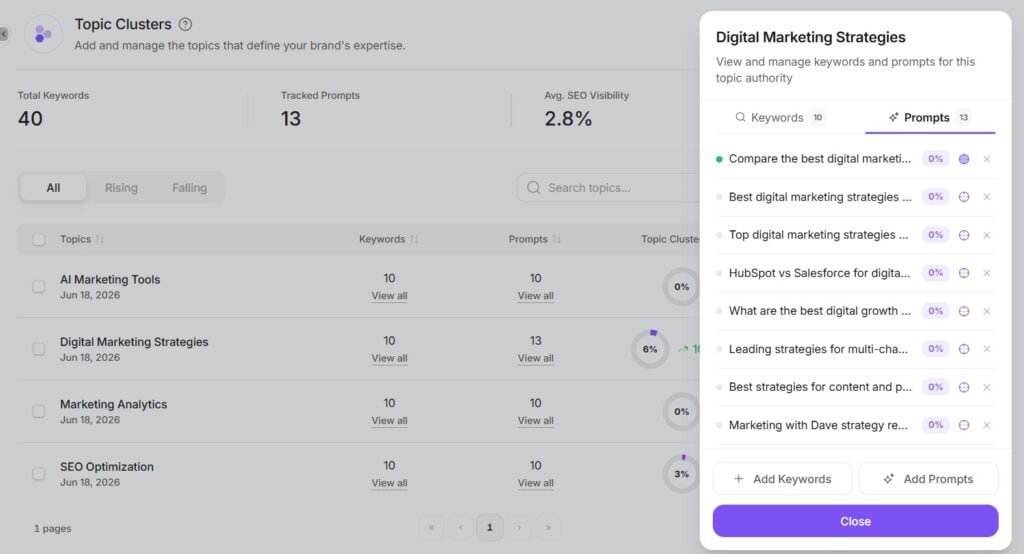The image size is (1024, 554).
Task: Click the Topic Clusters help question-mark icon
Action: pyautogui.click(x=185, y=24)
